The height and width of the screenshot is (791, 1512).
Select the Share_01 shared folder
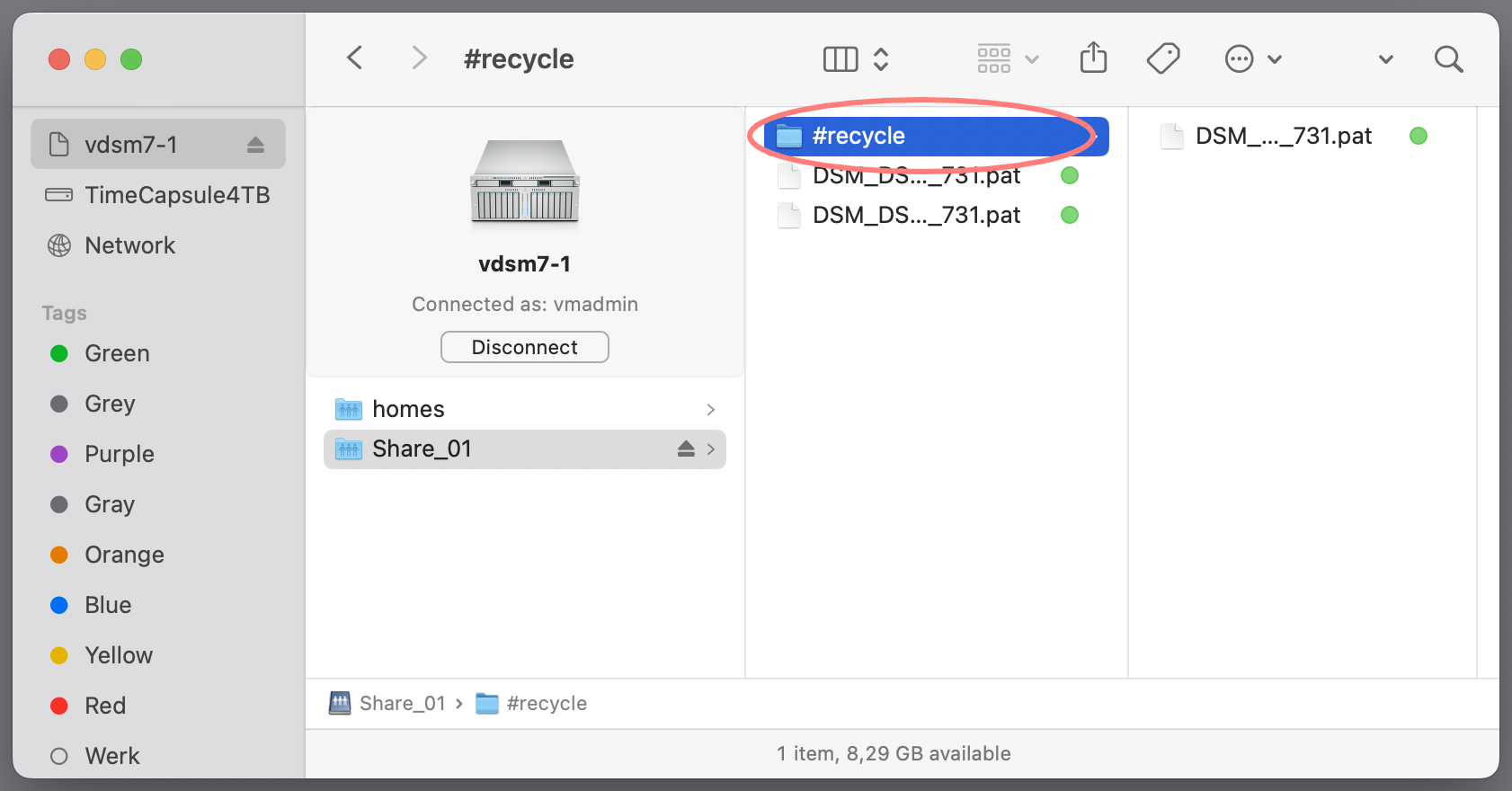(x=525, y=449)
